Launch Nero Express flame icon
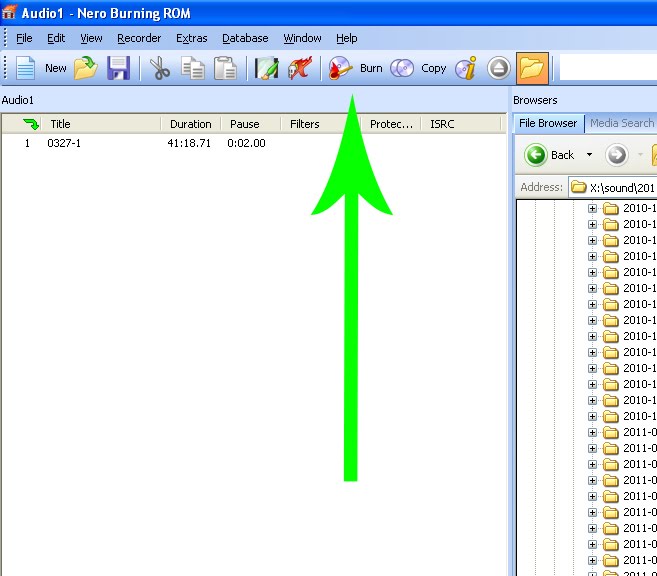This screenshot has height=576, width=657. [x=300, y=68]
